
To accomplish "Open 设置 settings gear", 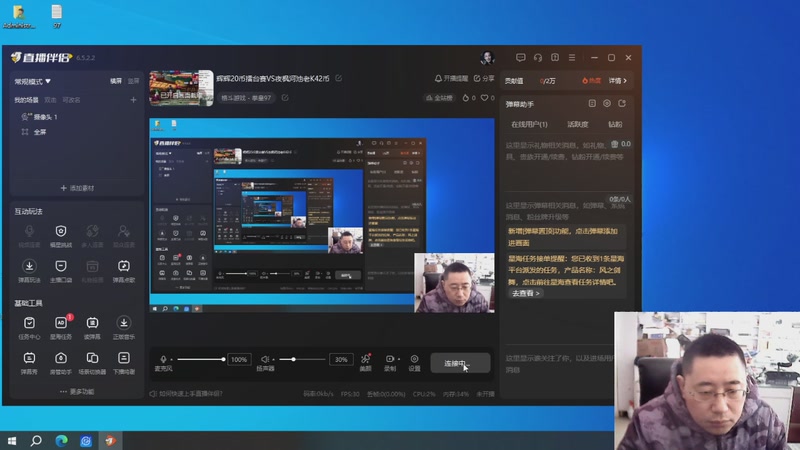I will tap(414, 362).
